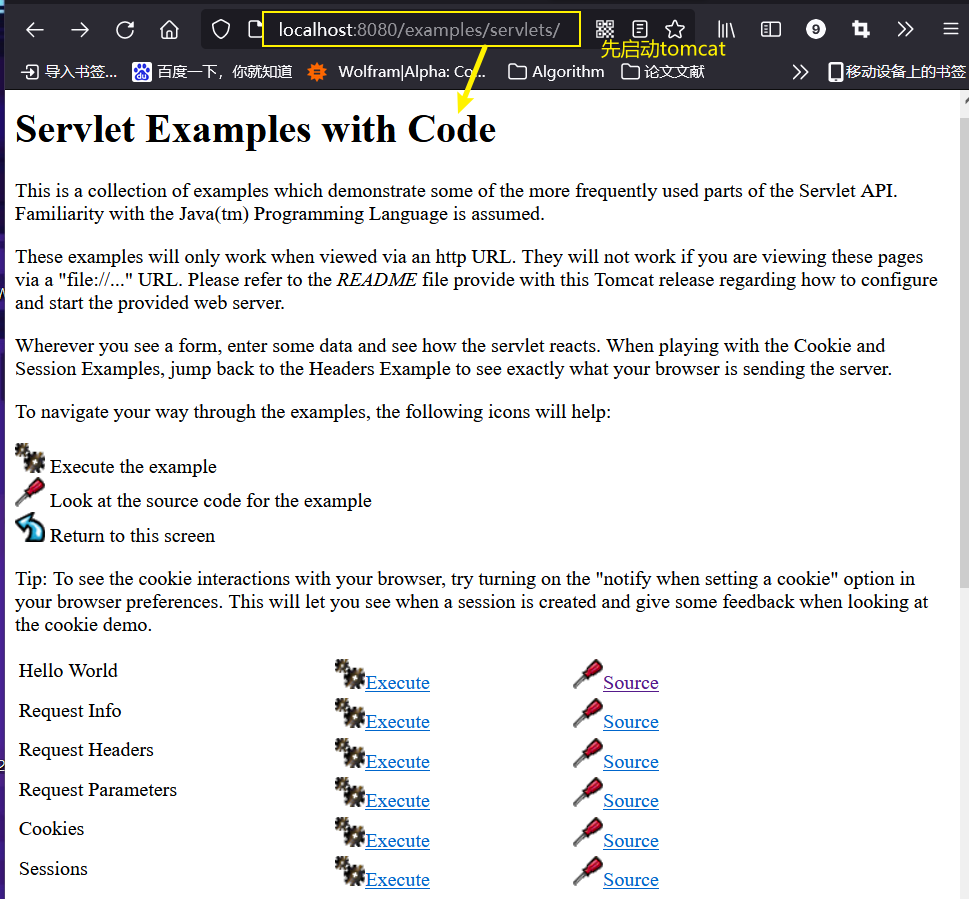Viewport: 969px width, 899px height.
Task: Click gears icon in Request Headers row
Action: pos(350,753)
